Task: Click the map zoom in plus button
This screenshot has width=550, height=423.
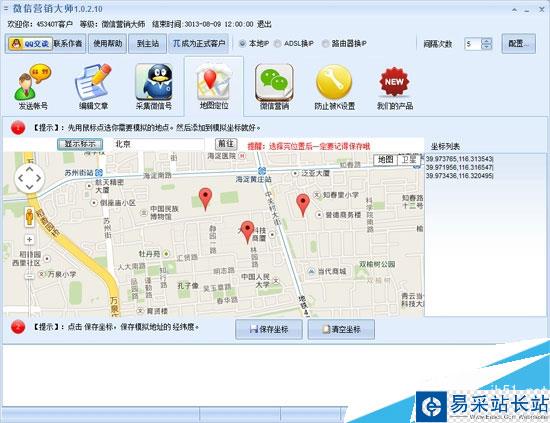Action: point(29,239)
